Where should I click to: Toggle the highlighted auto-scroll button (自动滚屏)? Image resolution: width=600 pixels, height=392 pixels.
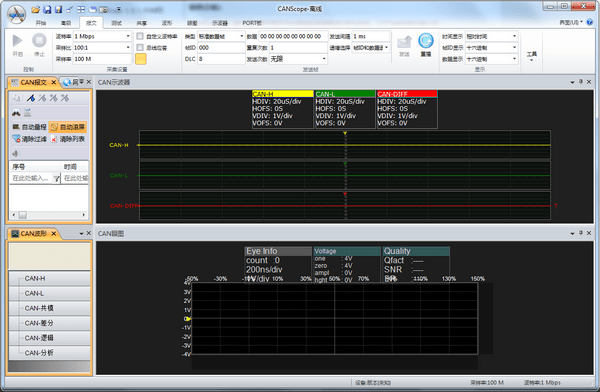click(x=68, y=127)
